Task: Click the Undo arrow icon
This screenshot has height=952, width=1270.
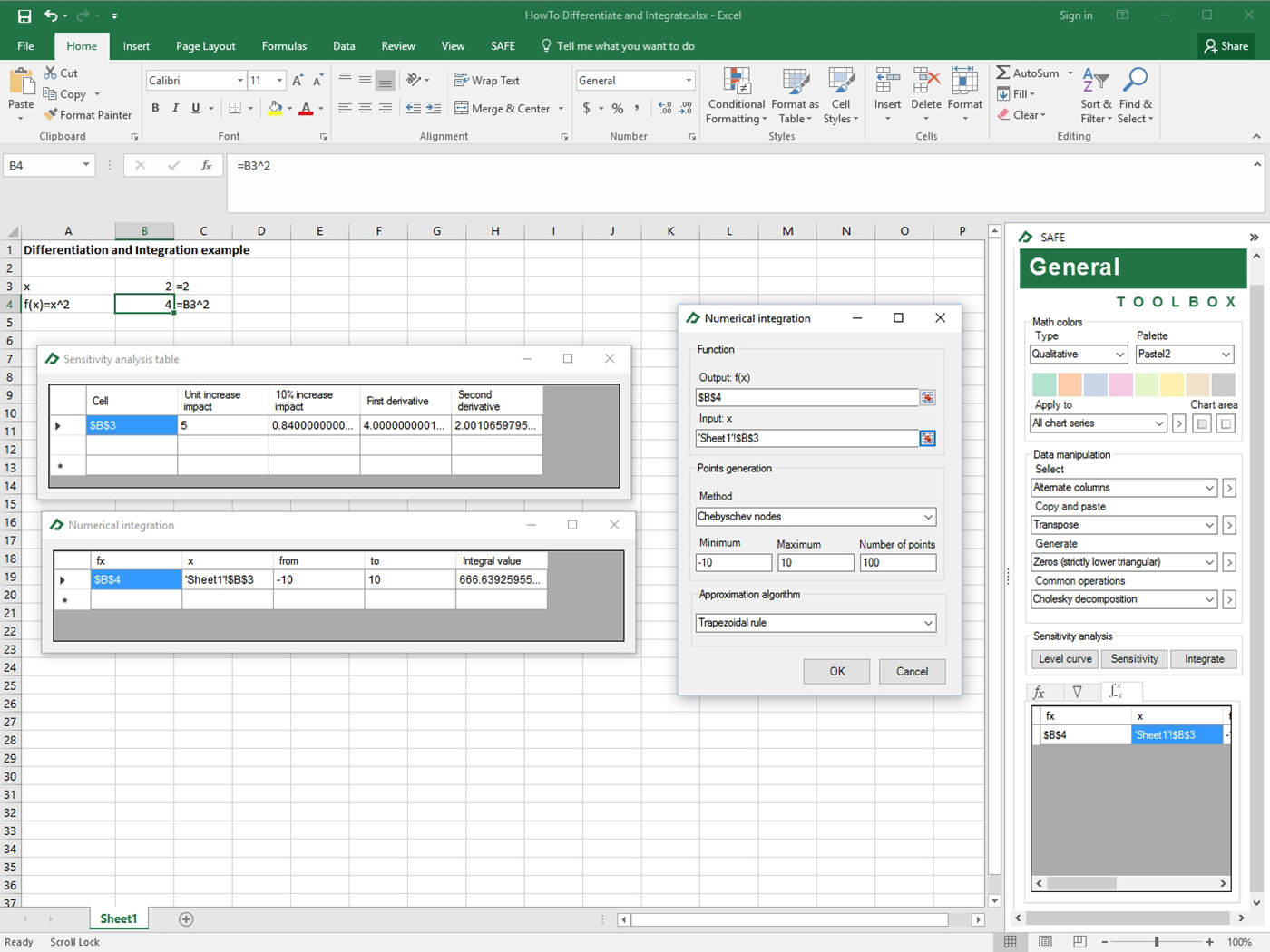Action: click(x=51, y=15)
